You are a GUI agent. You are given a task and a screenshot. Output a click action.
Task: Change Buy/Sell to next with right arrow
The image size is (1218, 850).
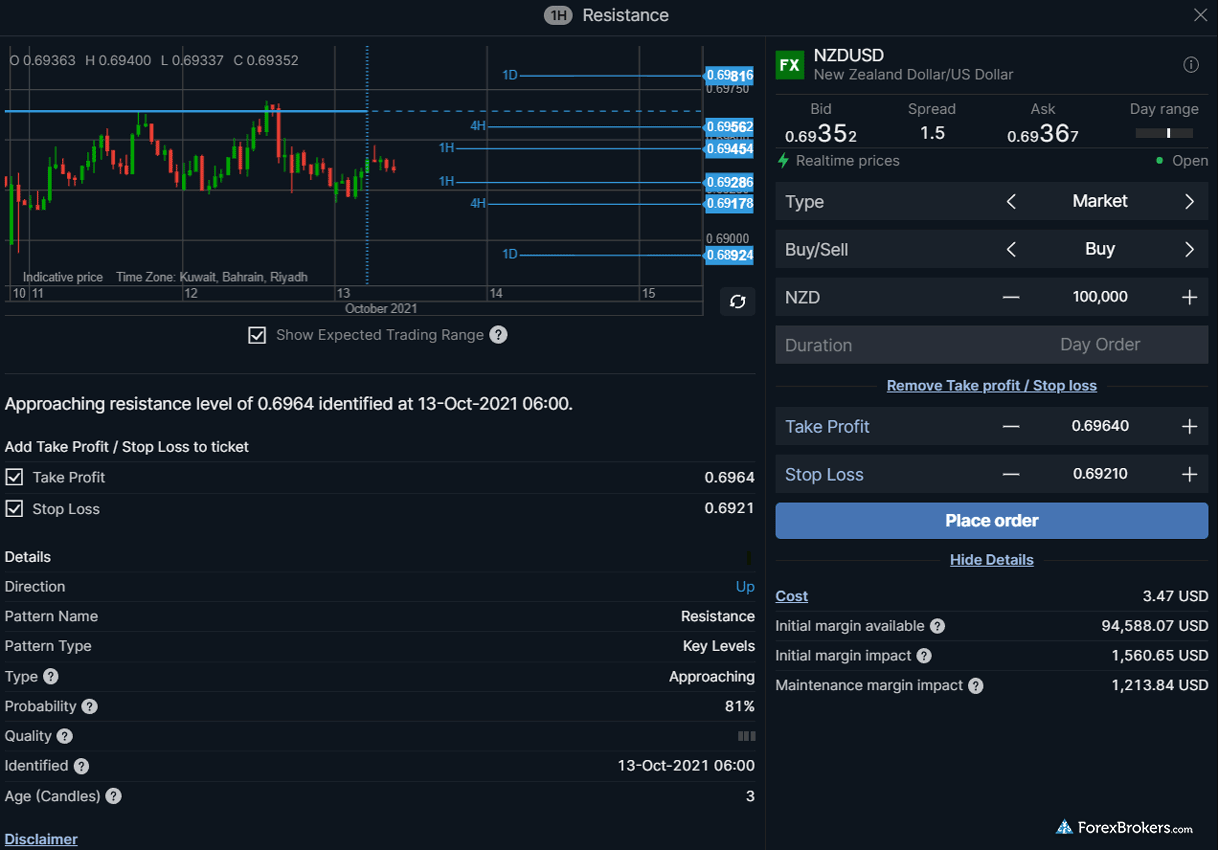click(1189, 250)
